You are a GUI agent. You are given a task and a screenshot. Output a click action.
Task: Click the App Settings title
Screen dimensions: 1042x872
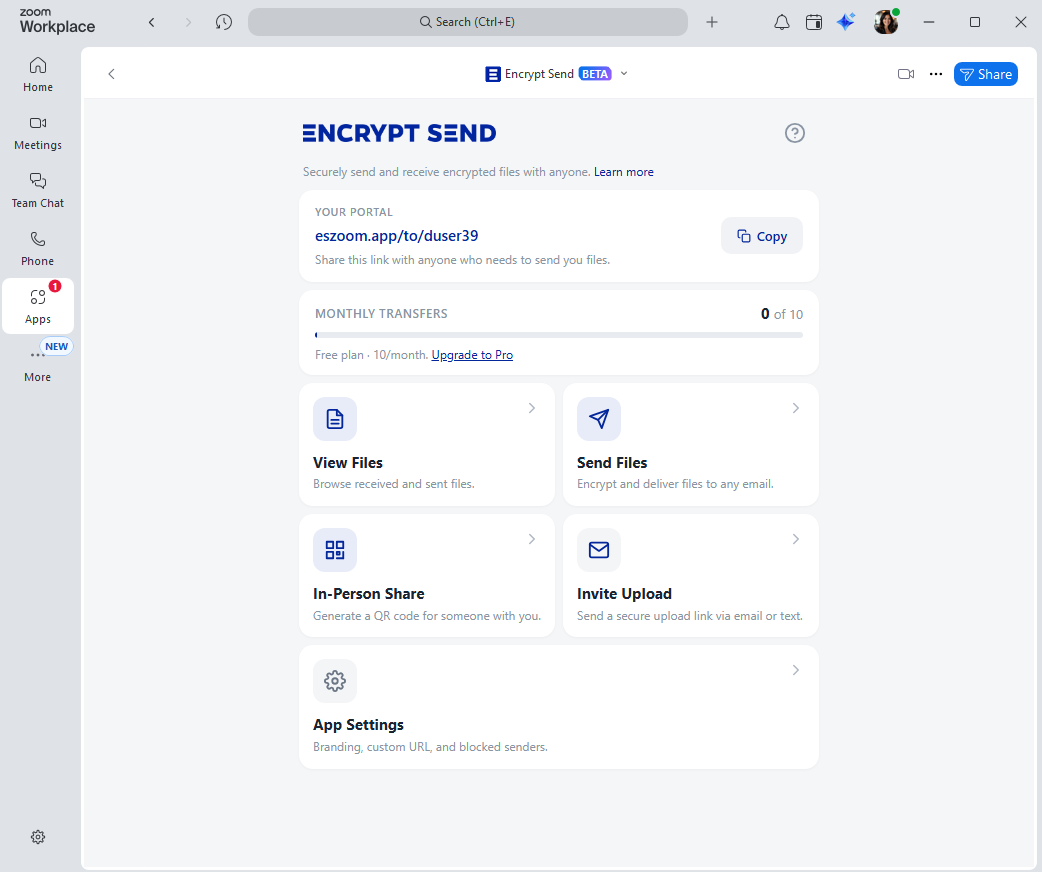click(358, 724)
